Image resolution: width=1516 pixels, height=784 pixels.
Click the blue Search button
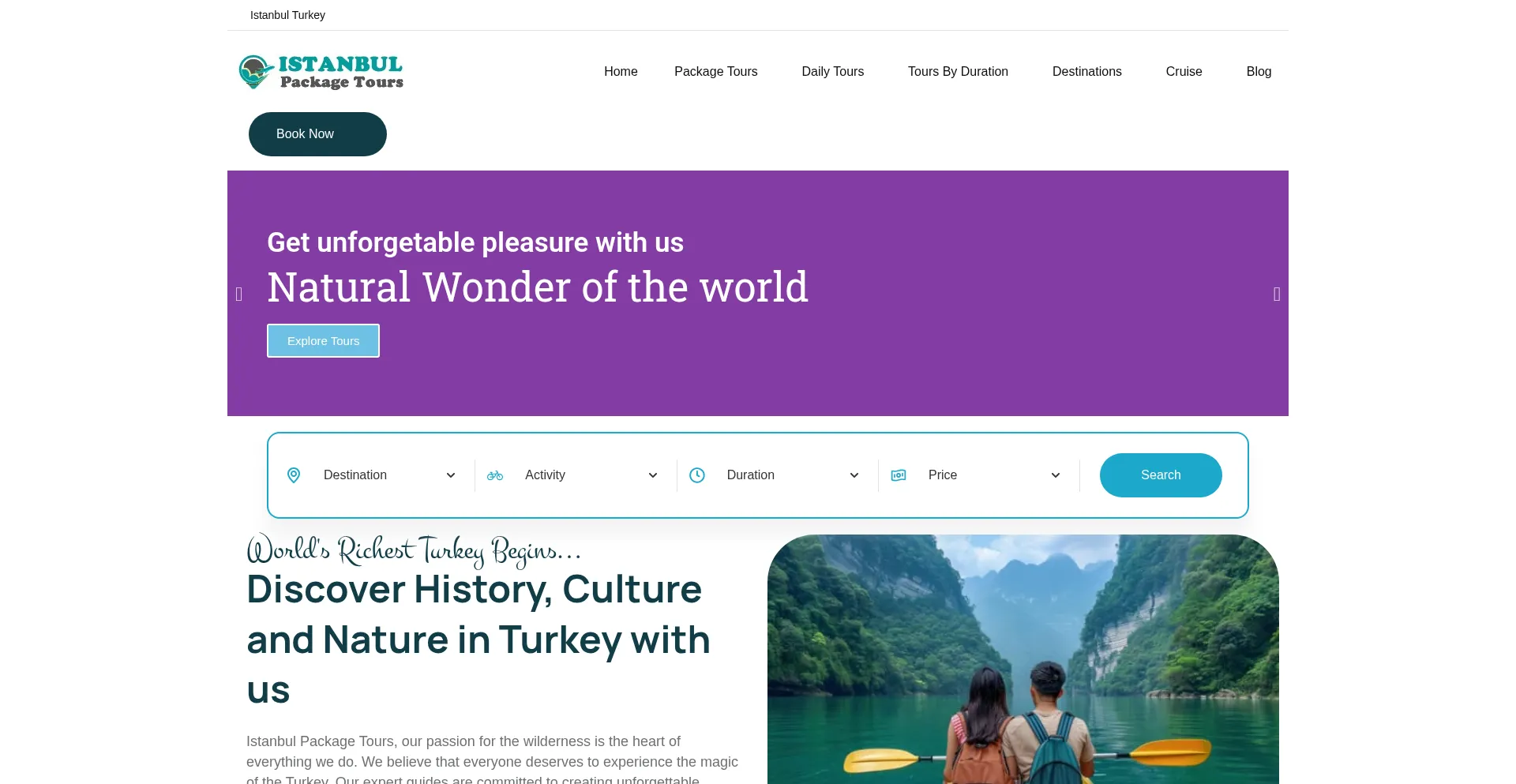tap(1161, 475)
